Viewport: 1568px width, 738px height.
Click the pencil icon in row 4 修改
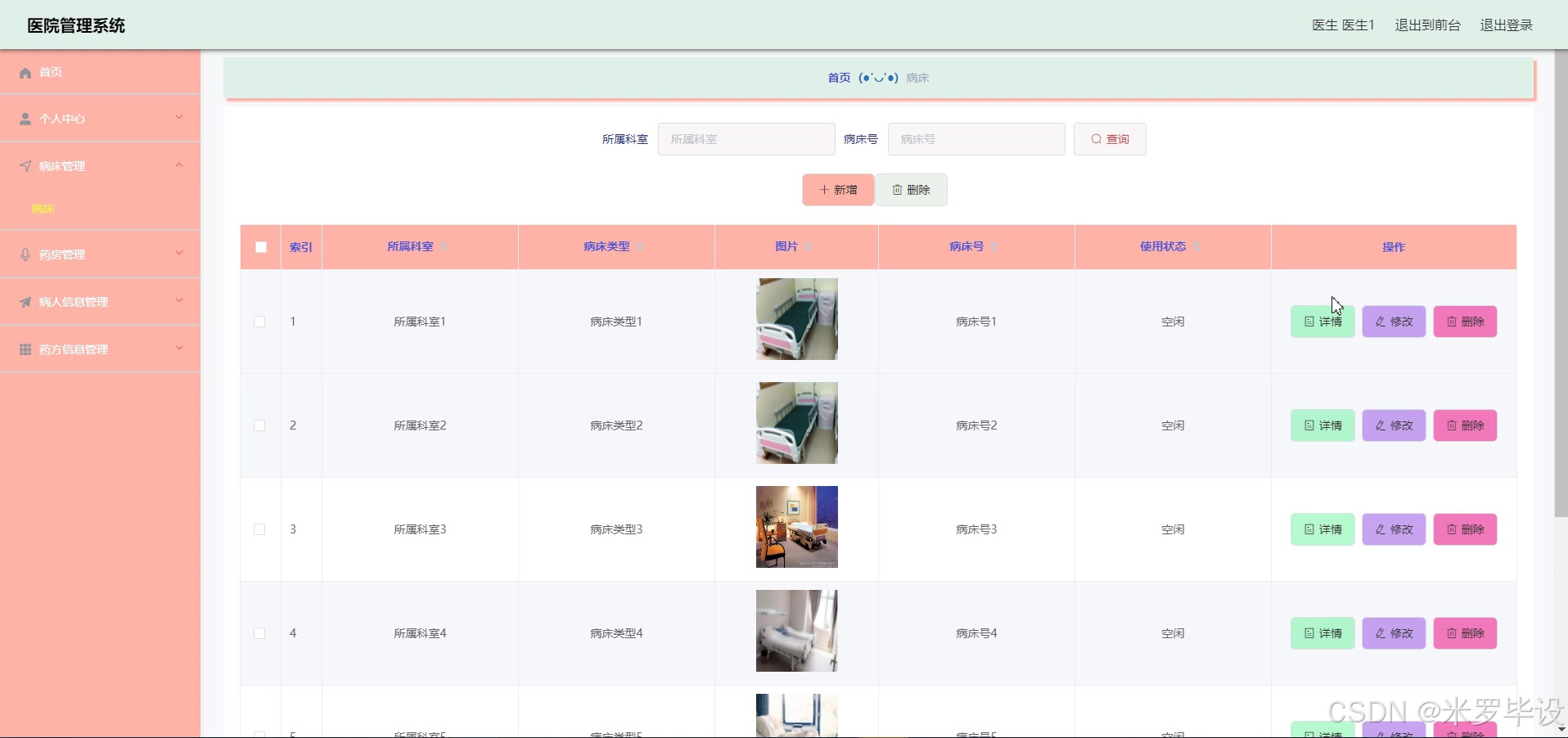(1381, 633)
